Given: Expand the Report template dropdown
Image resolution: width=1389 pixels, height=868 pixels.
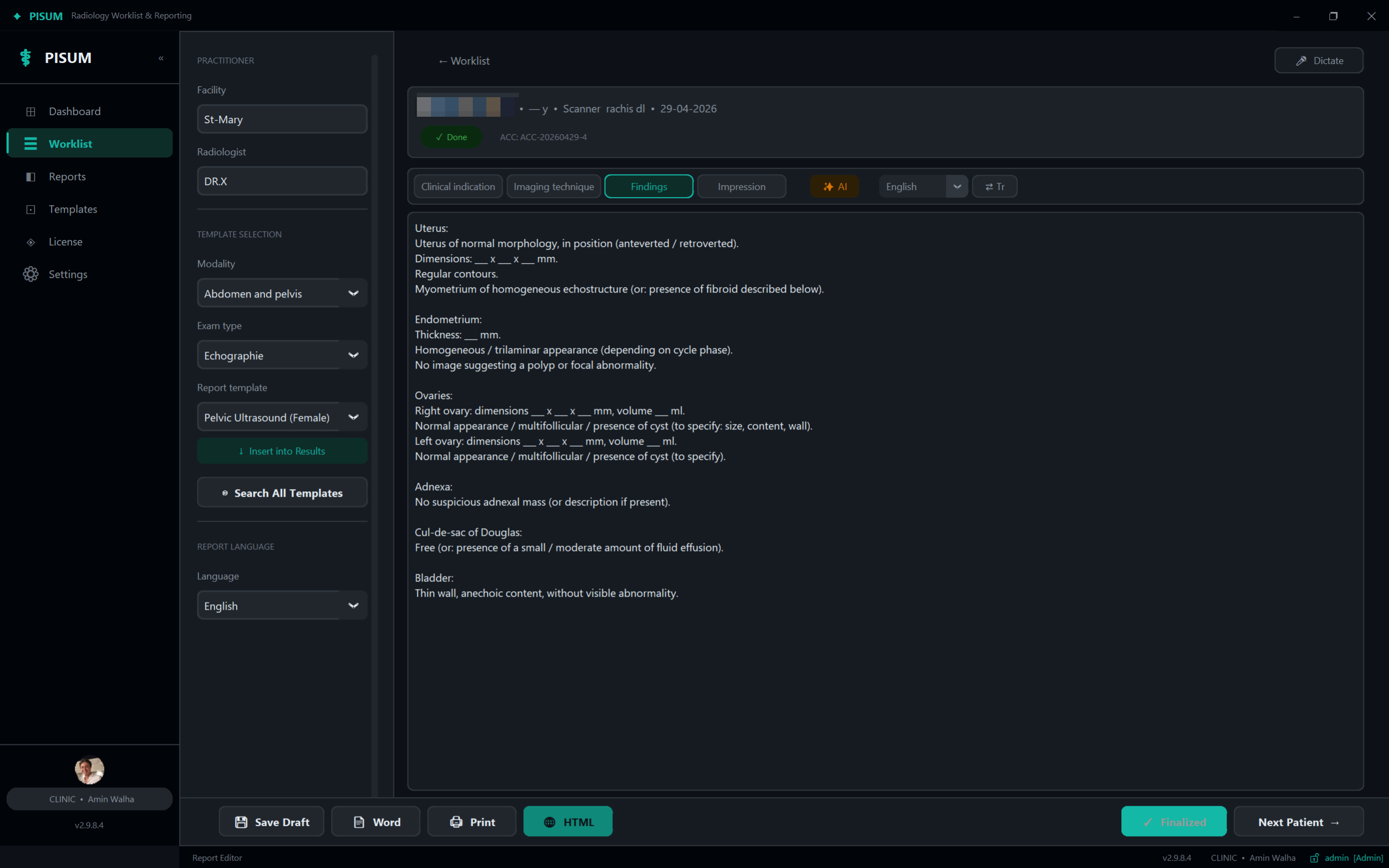Looking at the screenshot, I should point(282,417).
